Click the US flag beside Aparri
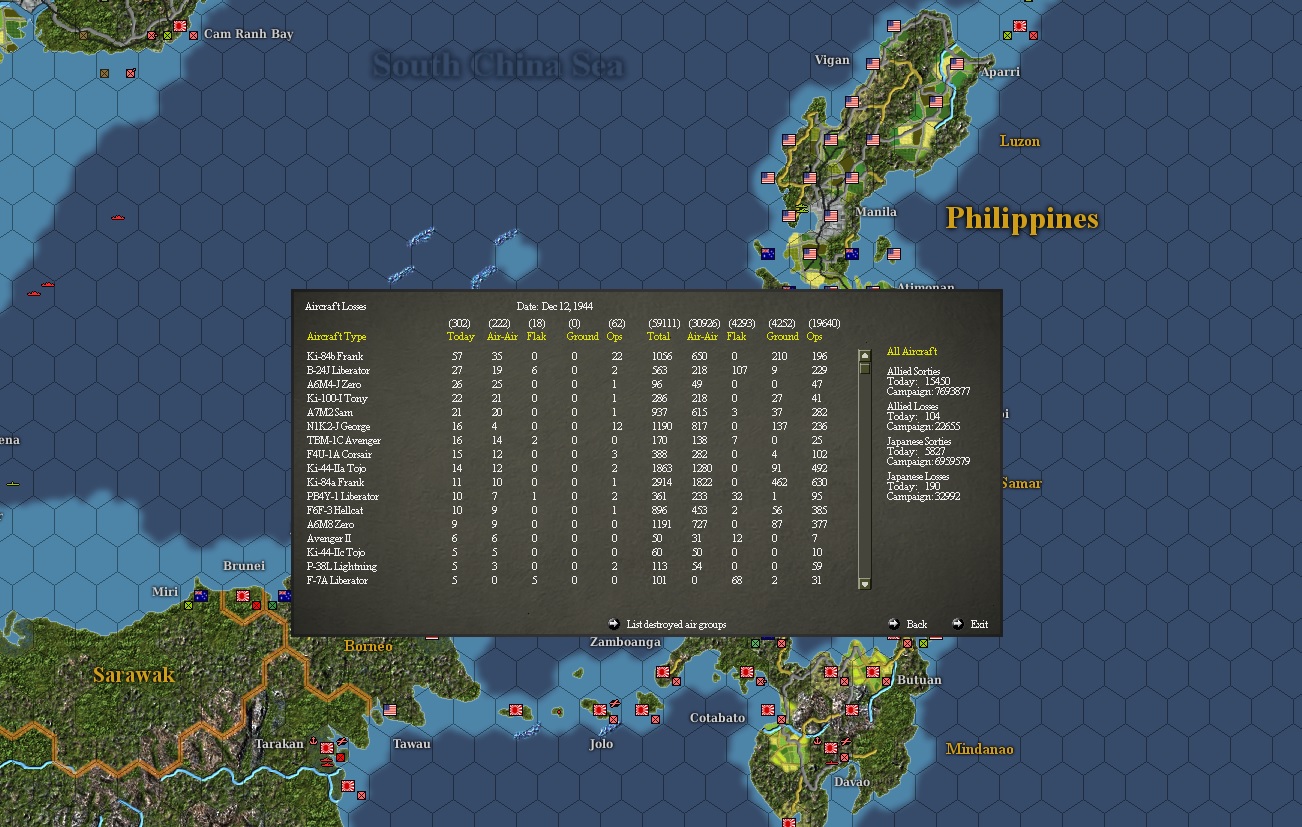Viewport: 1302px width, 827px height. click(957, 64)
